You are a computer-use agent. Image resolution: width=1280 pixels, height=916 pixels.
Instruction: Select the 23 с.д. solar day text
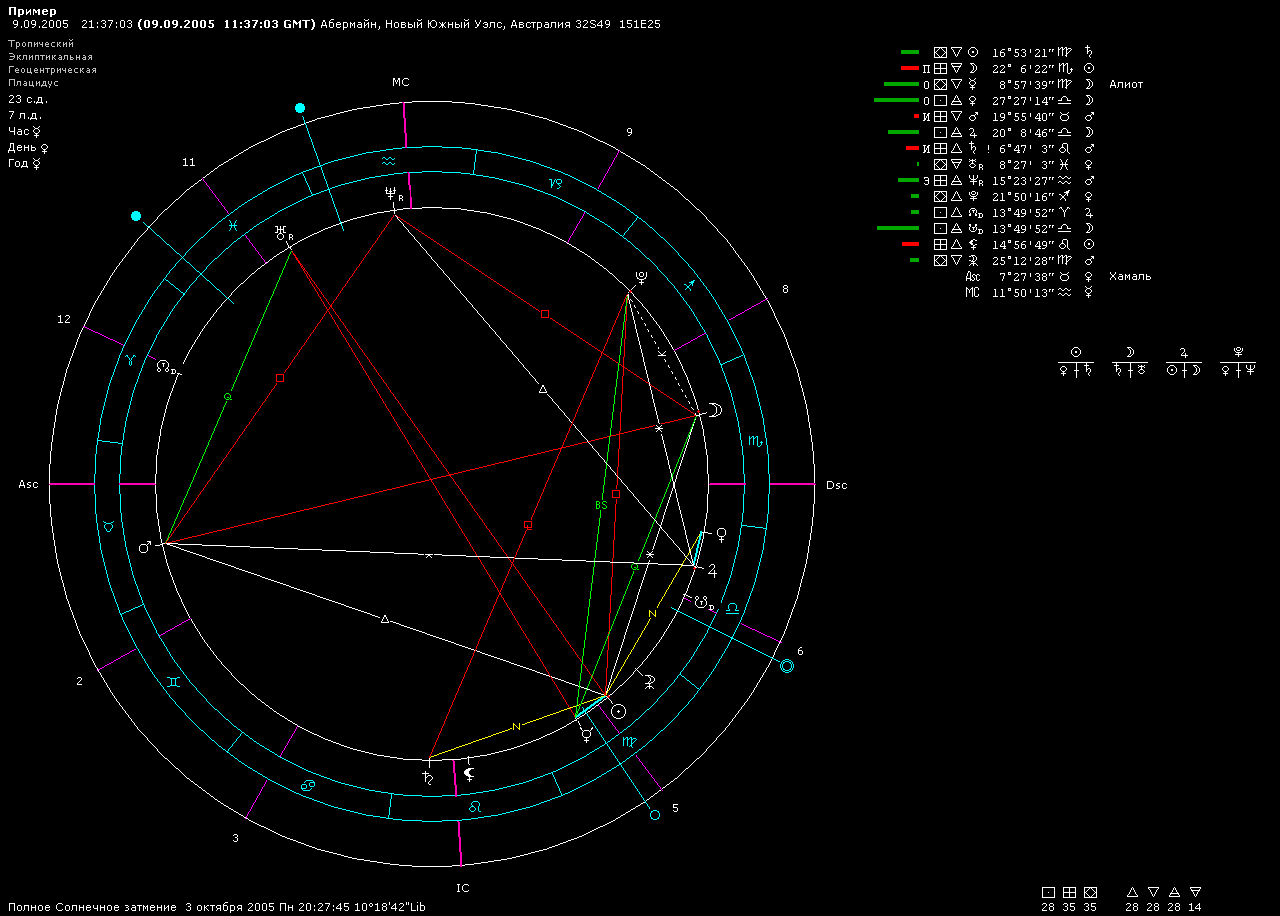[x=28, y=99]
